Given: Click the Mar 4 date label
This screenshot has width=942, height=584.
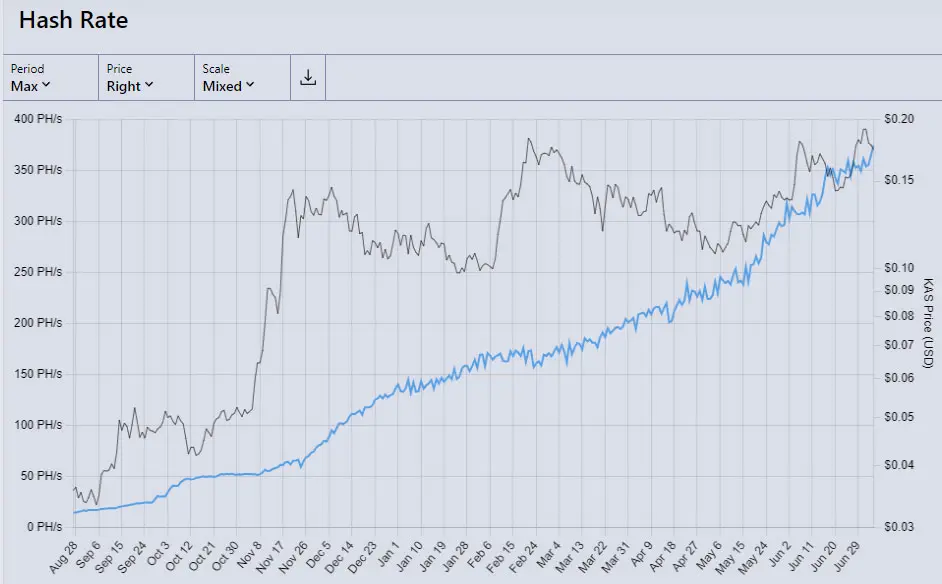Looking at the screenshot, I should click(549, 554).
